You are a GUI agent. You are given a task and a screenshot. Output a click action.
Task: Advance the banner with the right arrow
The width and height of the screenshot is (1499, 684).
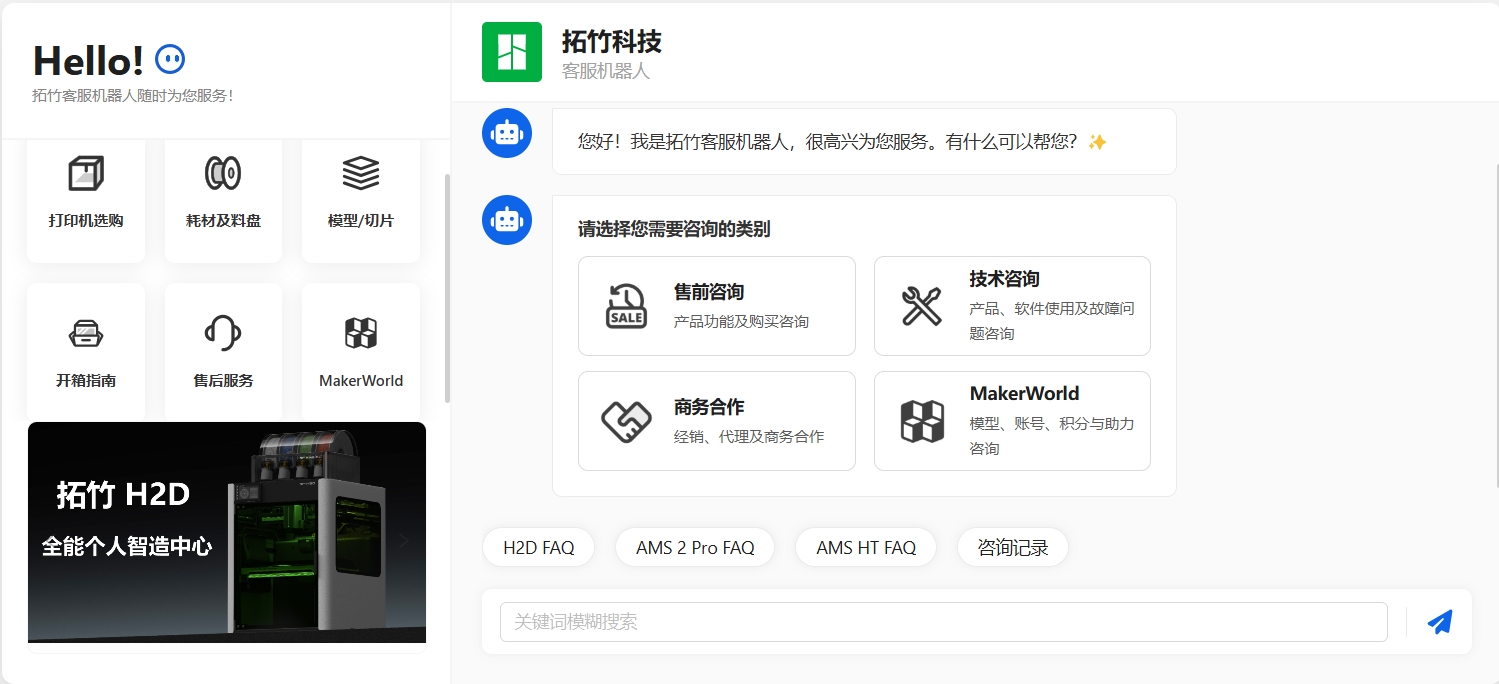[404, 541]
